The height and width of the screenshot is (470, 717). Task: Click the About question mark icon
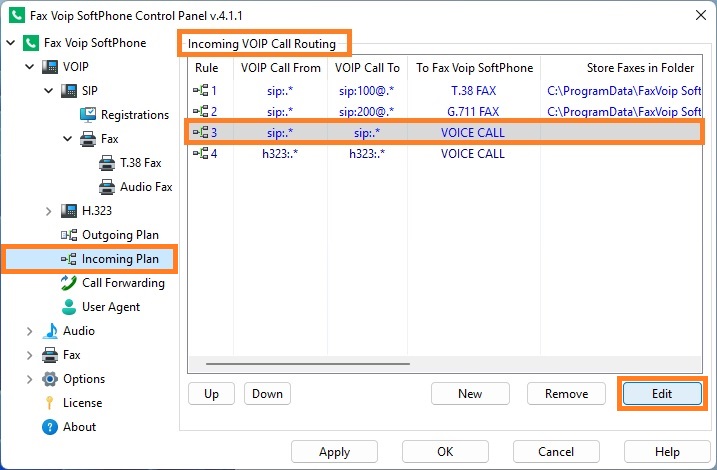tap(50, 427)
